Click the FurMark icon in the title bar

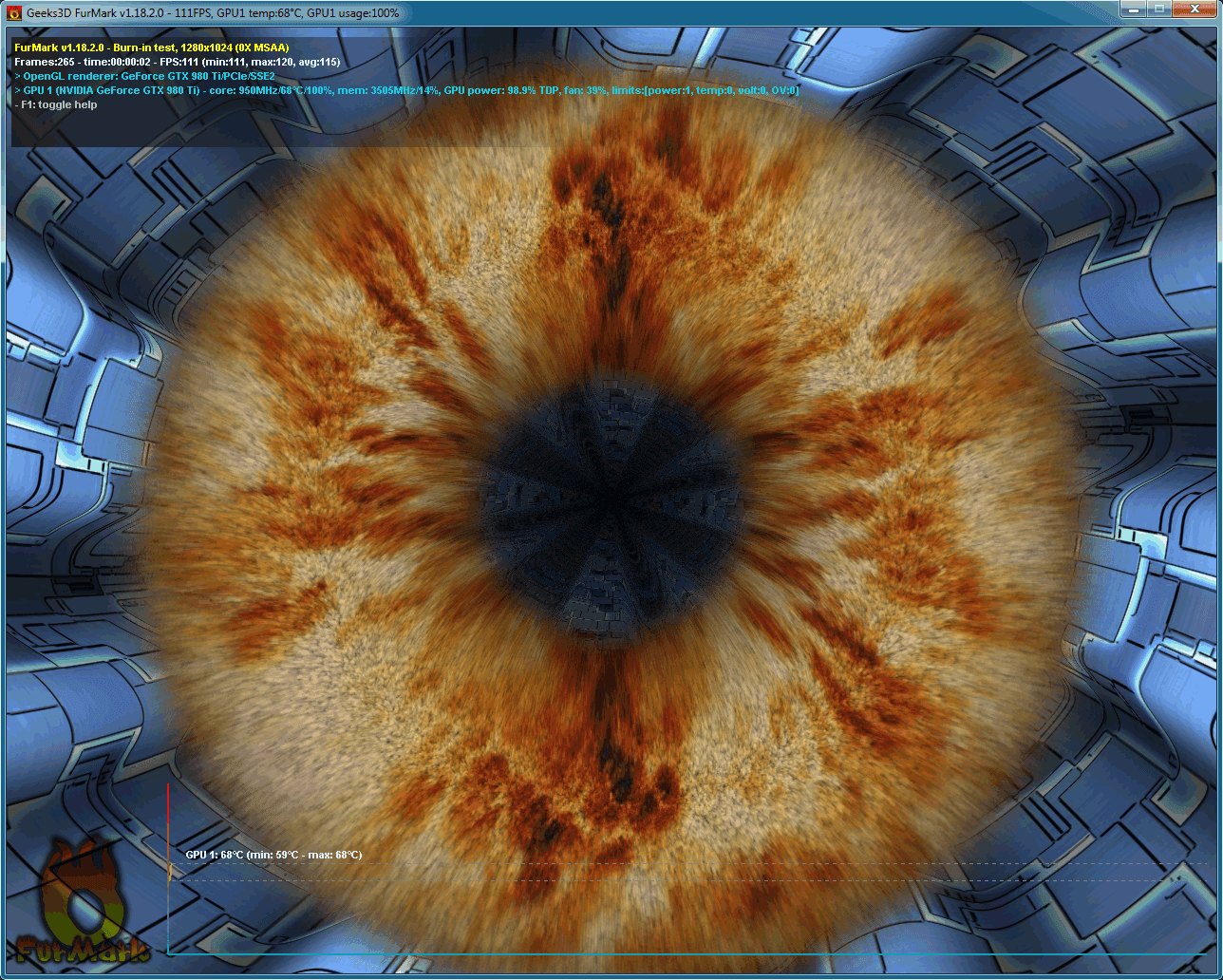14,13
